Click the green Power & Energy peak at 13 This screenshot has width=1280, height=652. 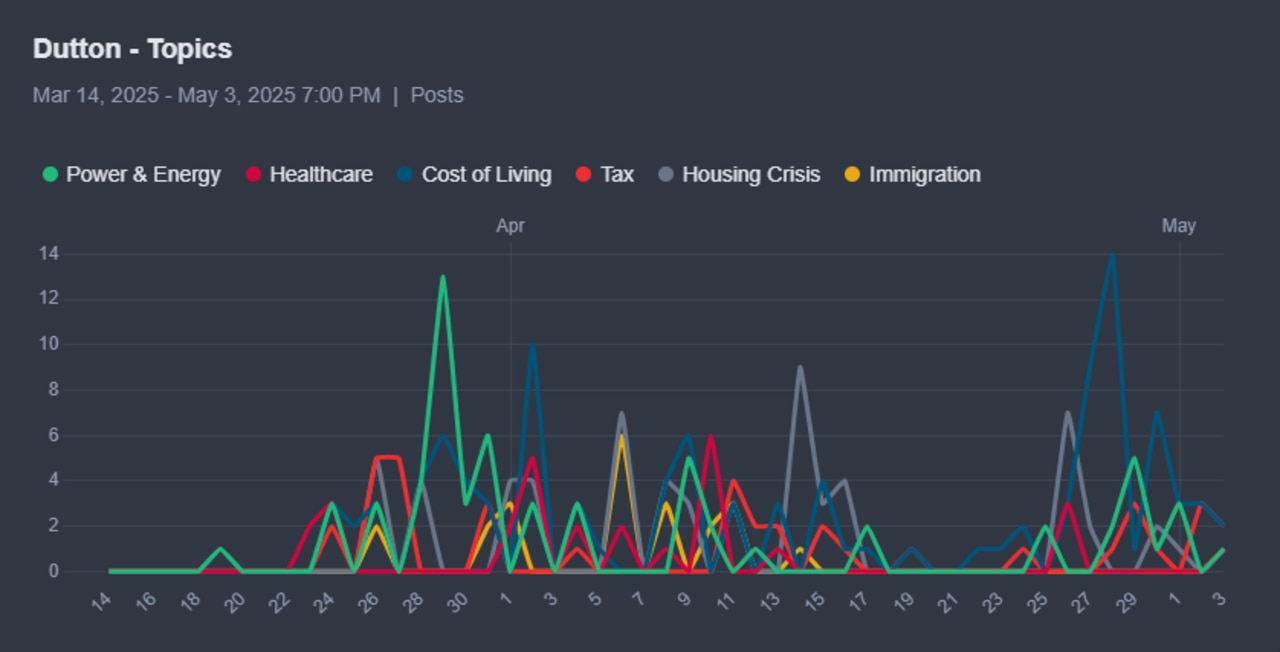(x=443, y=277)
